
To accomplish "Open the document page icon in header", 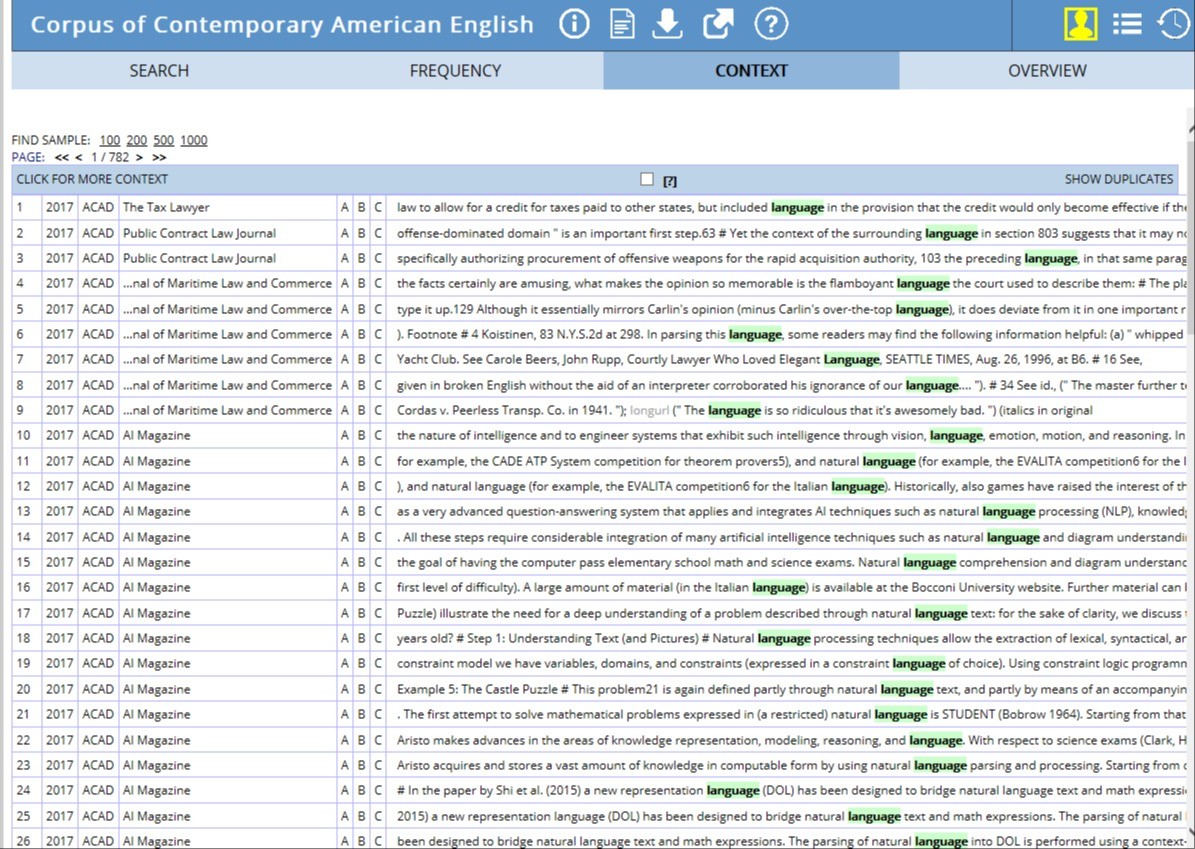I will coord(622,24).
